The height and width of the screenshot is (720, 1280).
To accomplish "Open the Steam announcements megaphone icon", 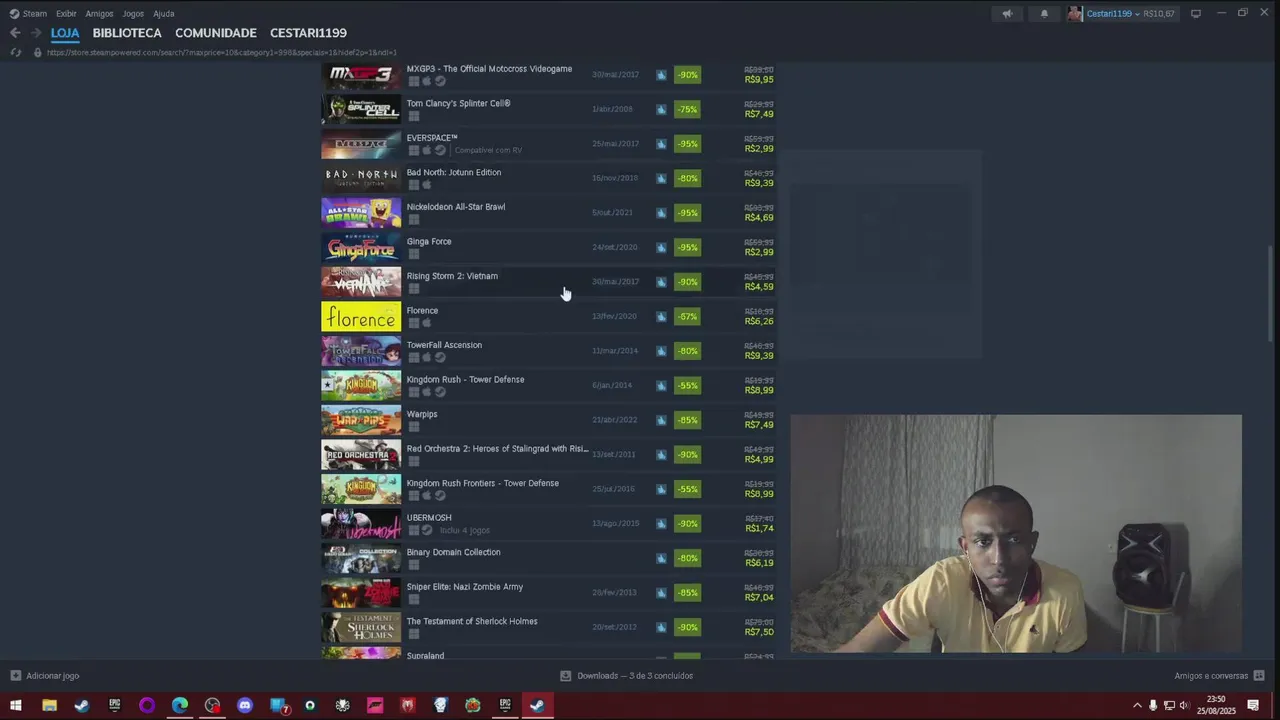I will [1007, 14].
